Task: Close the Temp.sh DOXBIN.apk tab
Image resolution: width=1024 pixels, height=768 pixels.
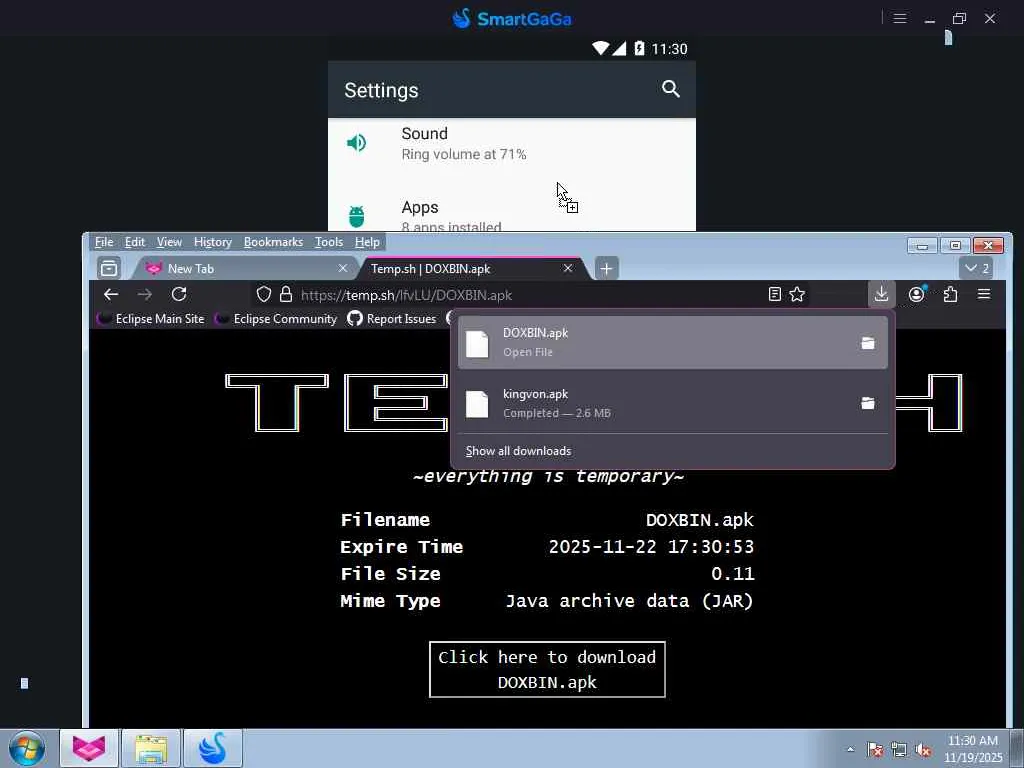Action: point(568,268)
